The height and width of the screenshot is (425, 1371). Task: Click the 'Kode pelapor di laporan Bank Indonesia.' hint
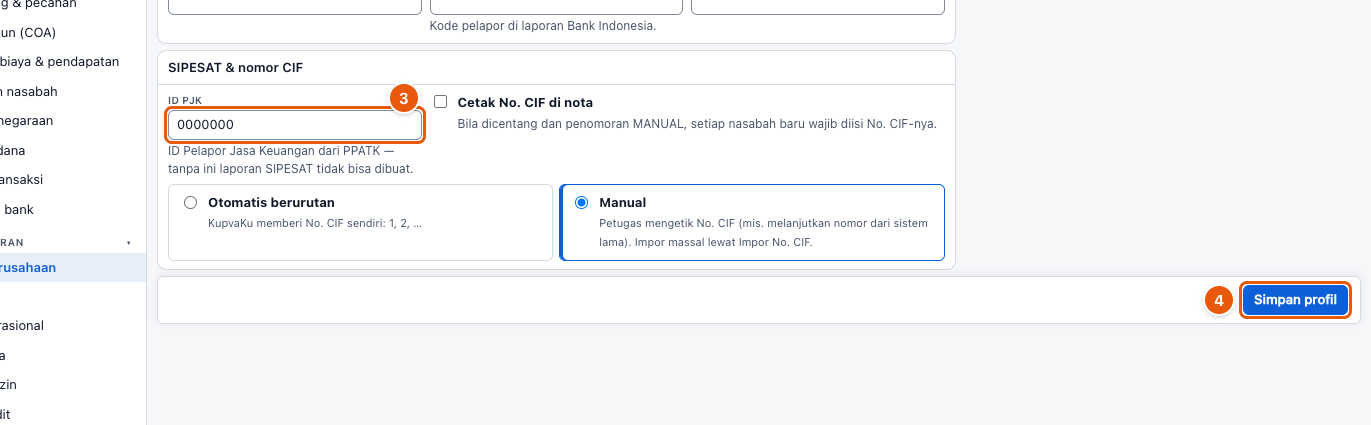click(x=543, y=25)
